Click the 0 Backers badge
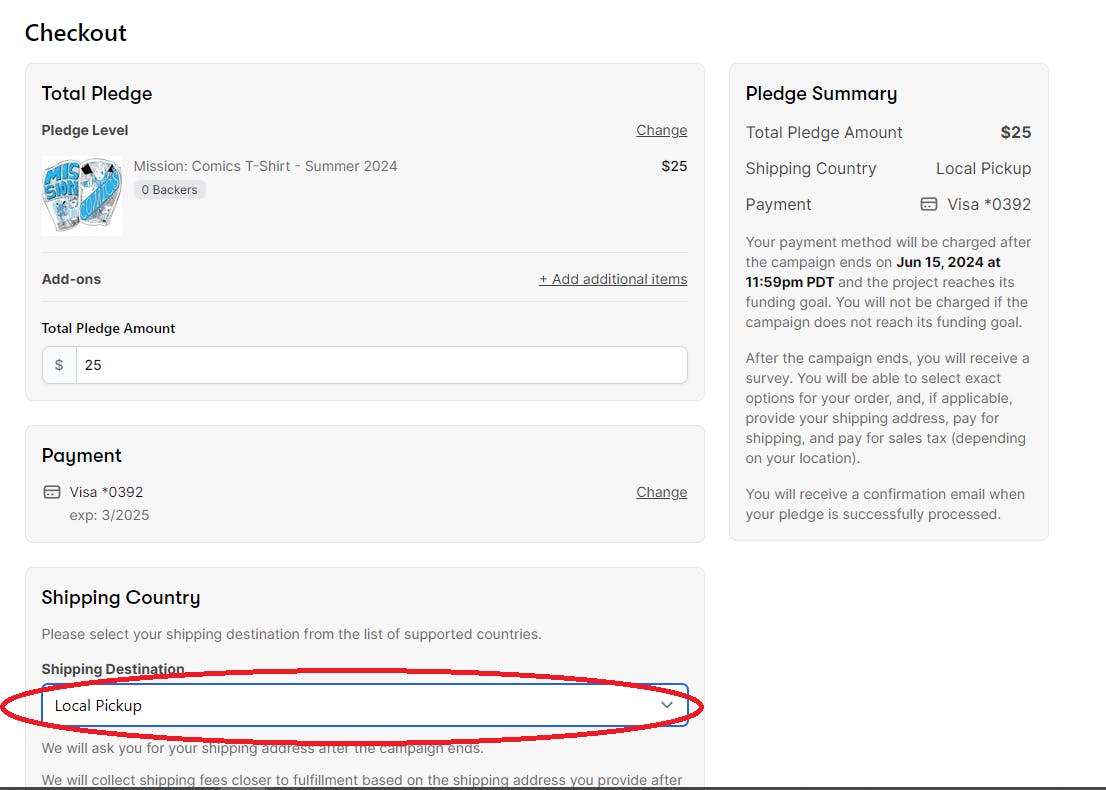1106x790 pixels. coord(169,189)
